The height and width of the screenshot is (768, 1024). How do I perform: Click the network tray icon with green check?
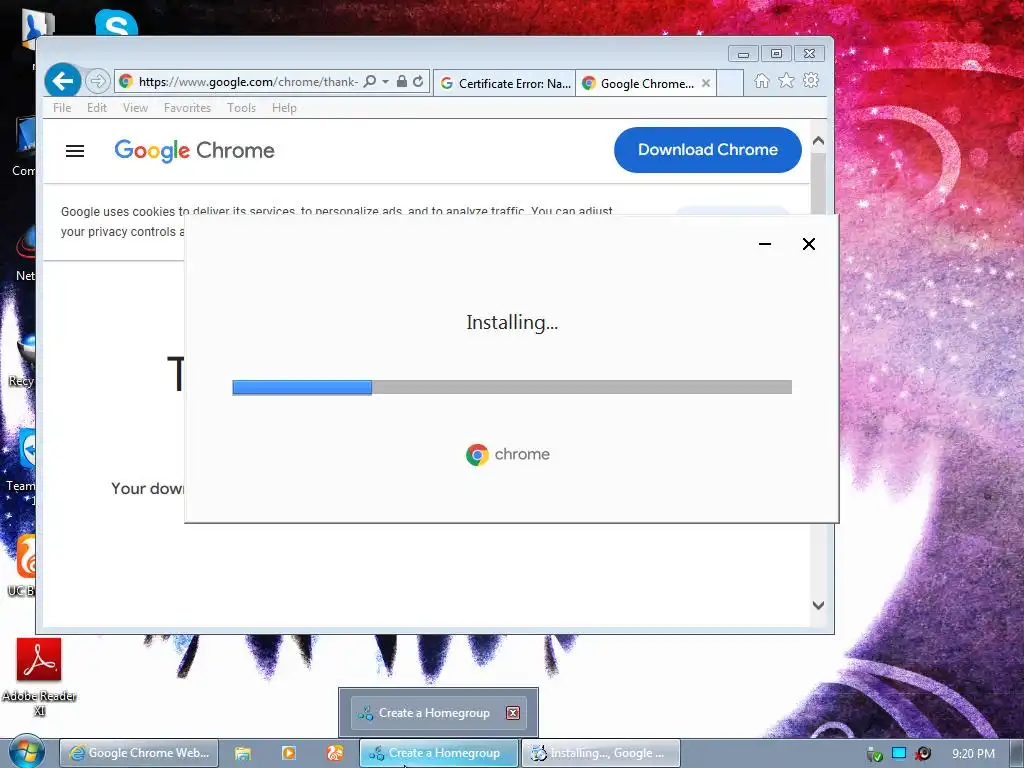click(x=874, y=754)
